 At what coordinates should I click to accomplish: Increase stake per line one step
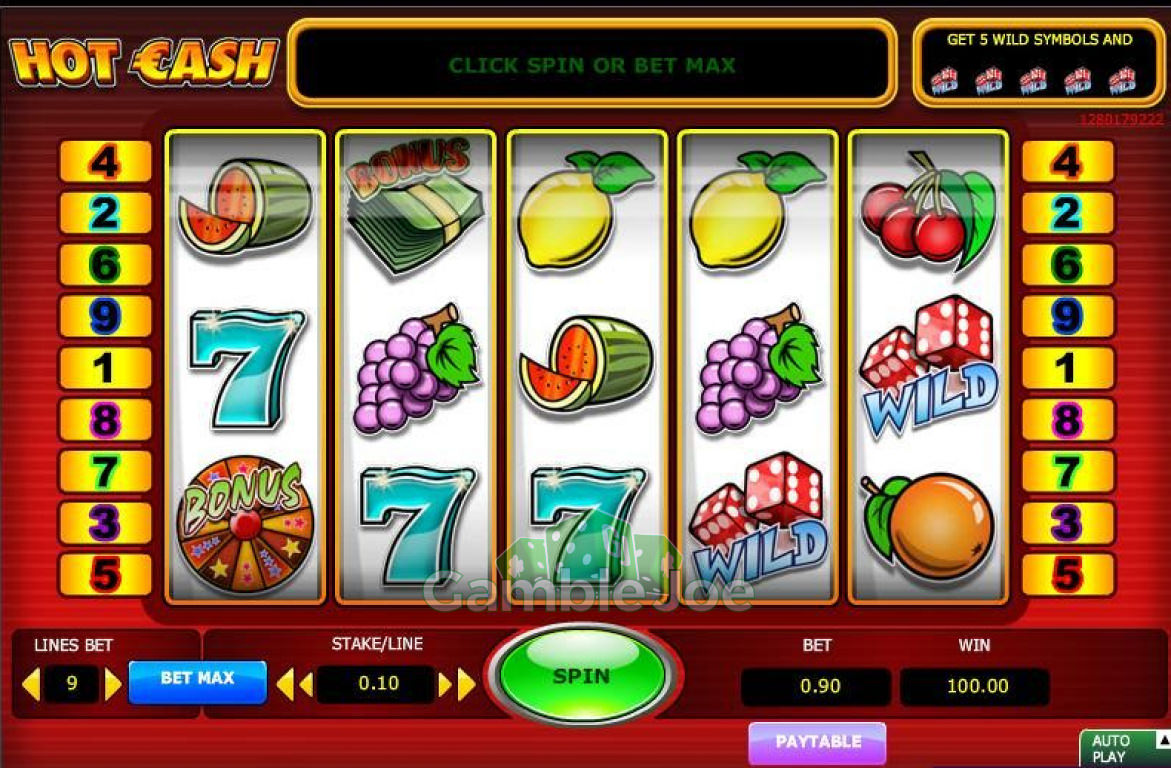(x=446, y=684)
